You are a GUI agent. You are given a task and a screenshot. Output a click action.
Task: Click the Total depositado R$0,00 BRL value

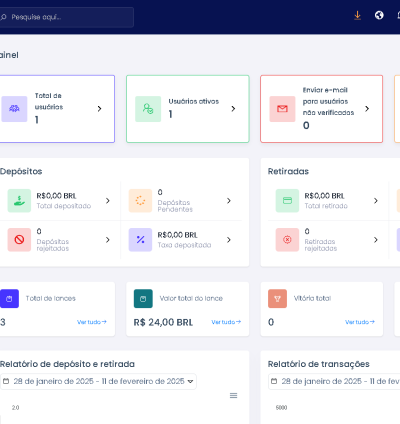point(56,196)
